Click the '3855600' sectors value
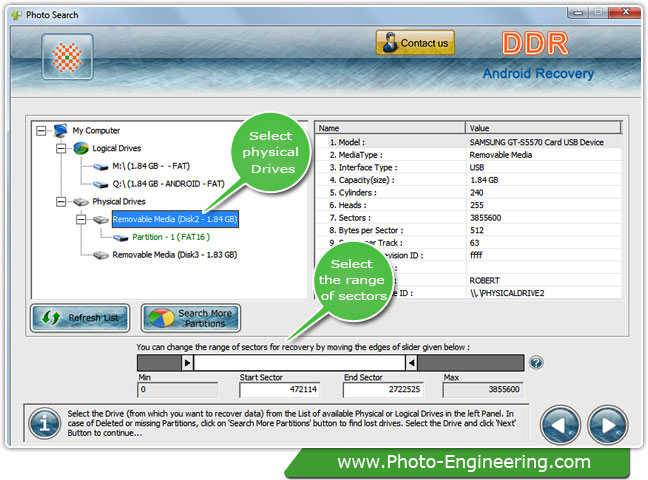This screenshot has width=648, height=480. coord(486,218)
